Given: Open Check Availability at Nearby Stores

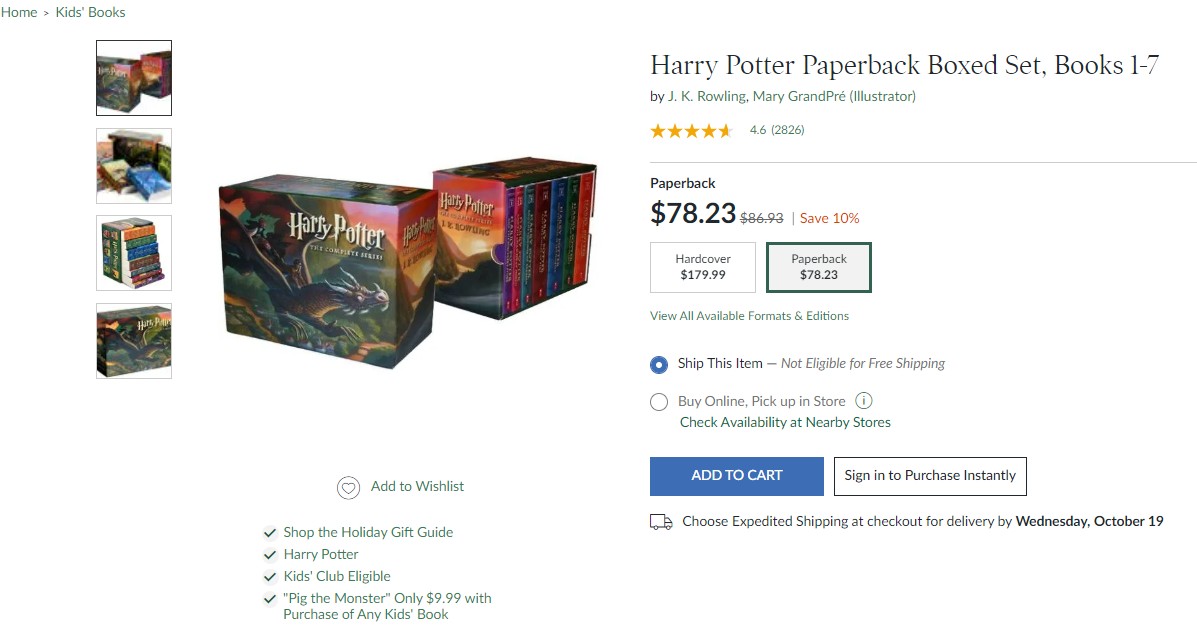Looking at the screenshot, I should pos(785,422).
